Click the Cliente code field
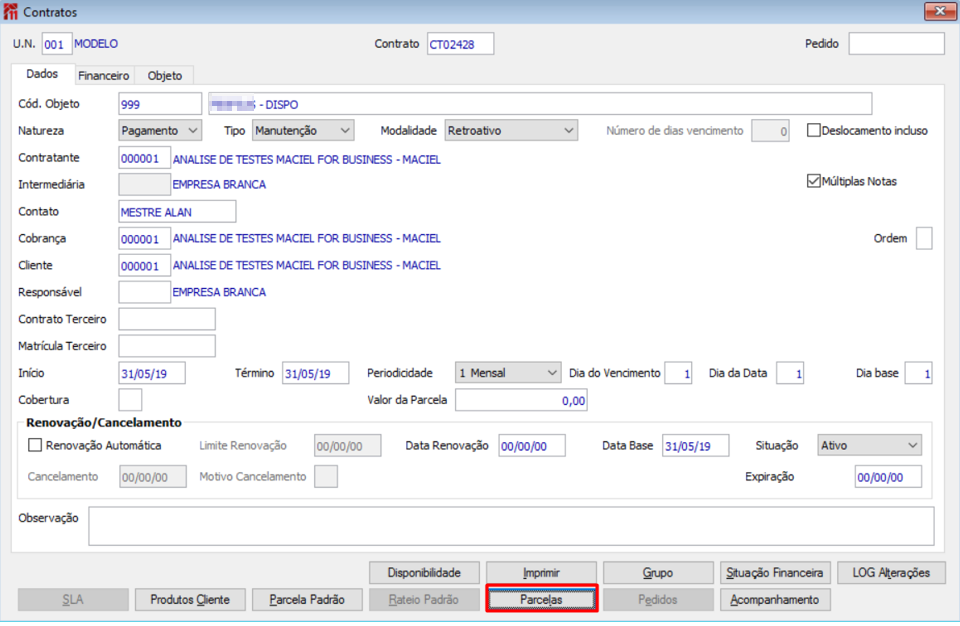960x626 pixels. (144, 266)
